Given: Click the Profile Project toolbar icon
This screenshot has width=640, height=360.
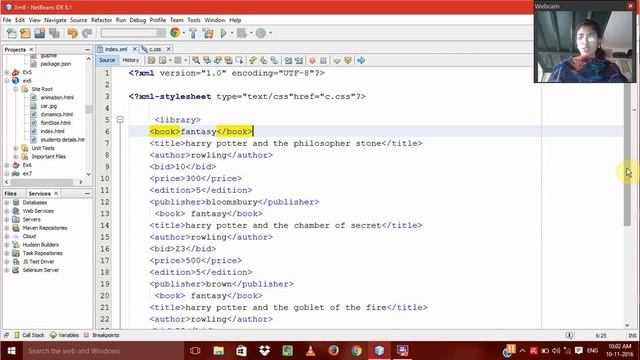Looking at the screenshot, I should click(261, 33).
